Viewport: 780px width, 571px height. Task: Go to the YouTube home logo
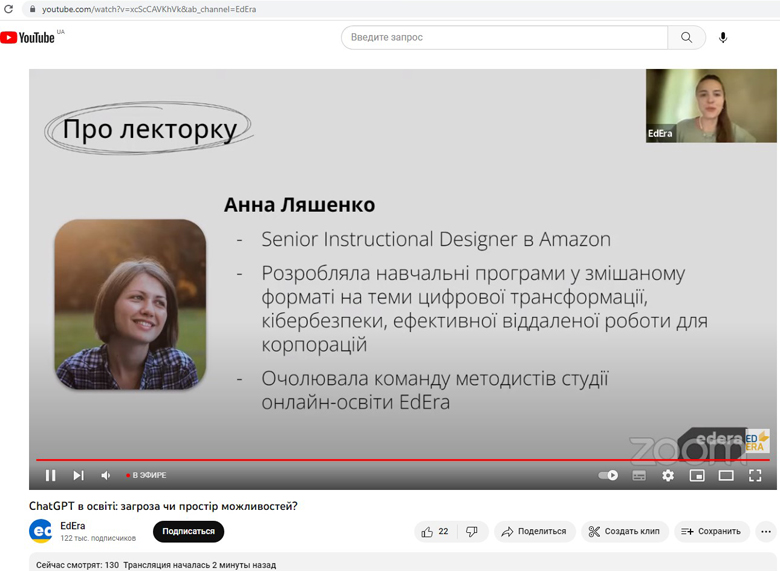(27, 38)
